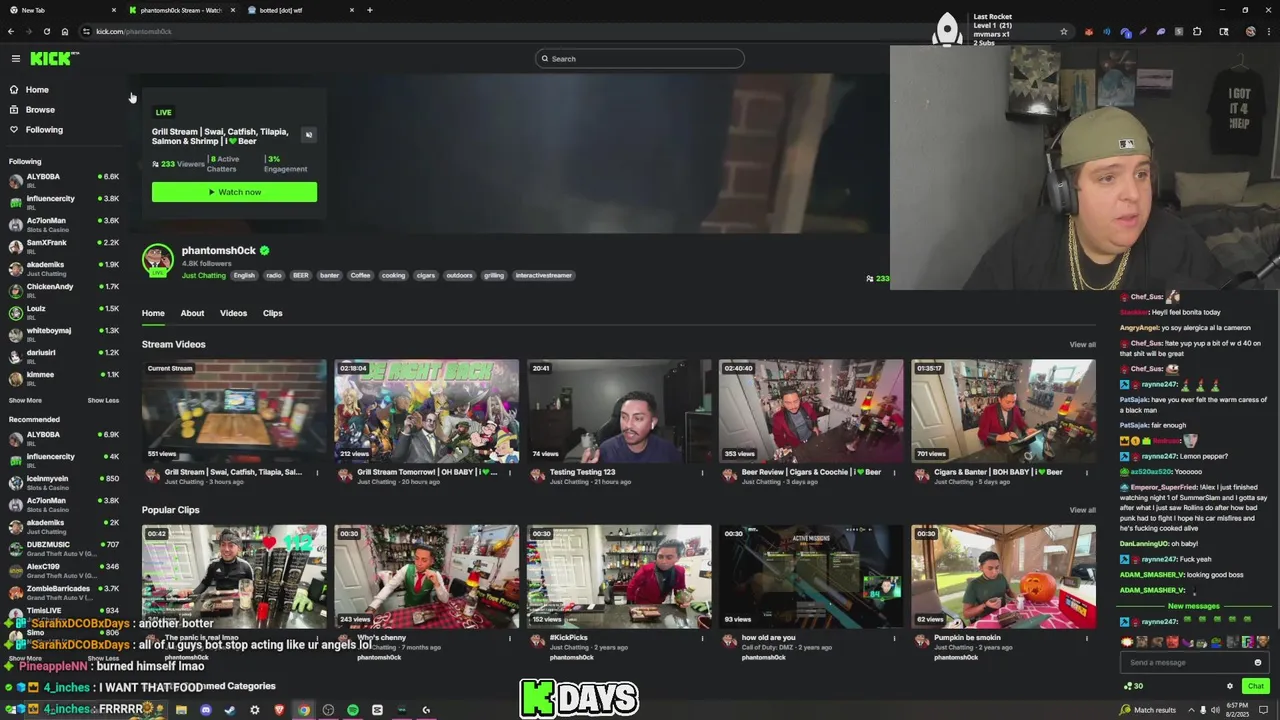Click the green Chat send button

pos(1256,686)
